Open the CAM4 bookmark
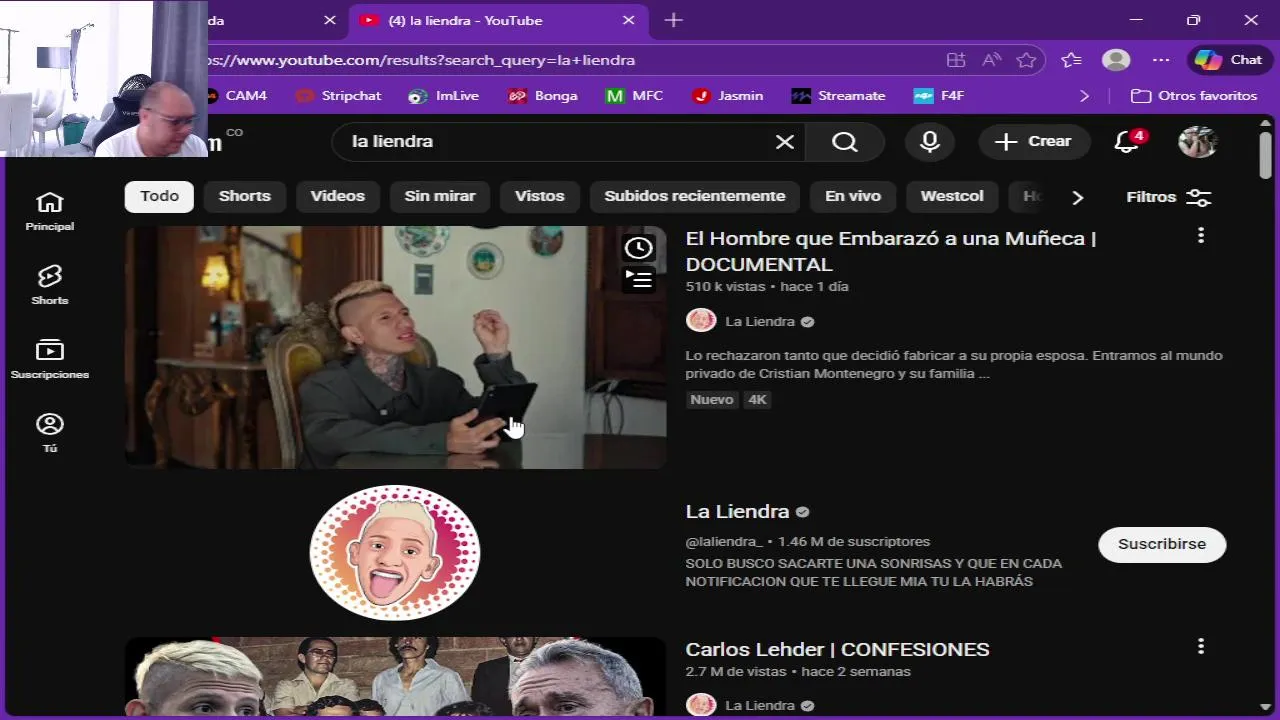 coord(236,96)
